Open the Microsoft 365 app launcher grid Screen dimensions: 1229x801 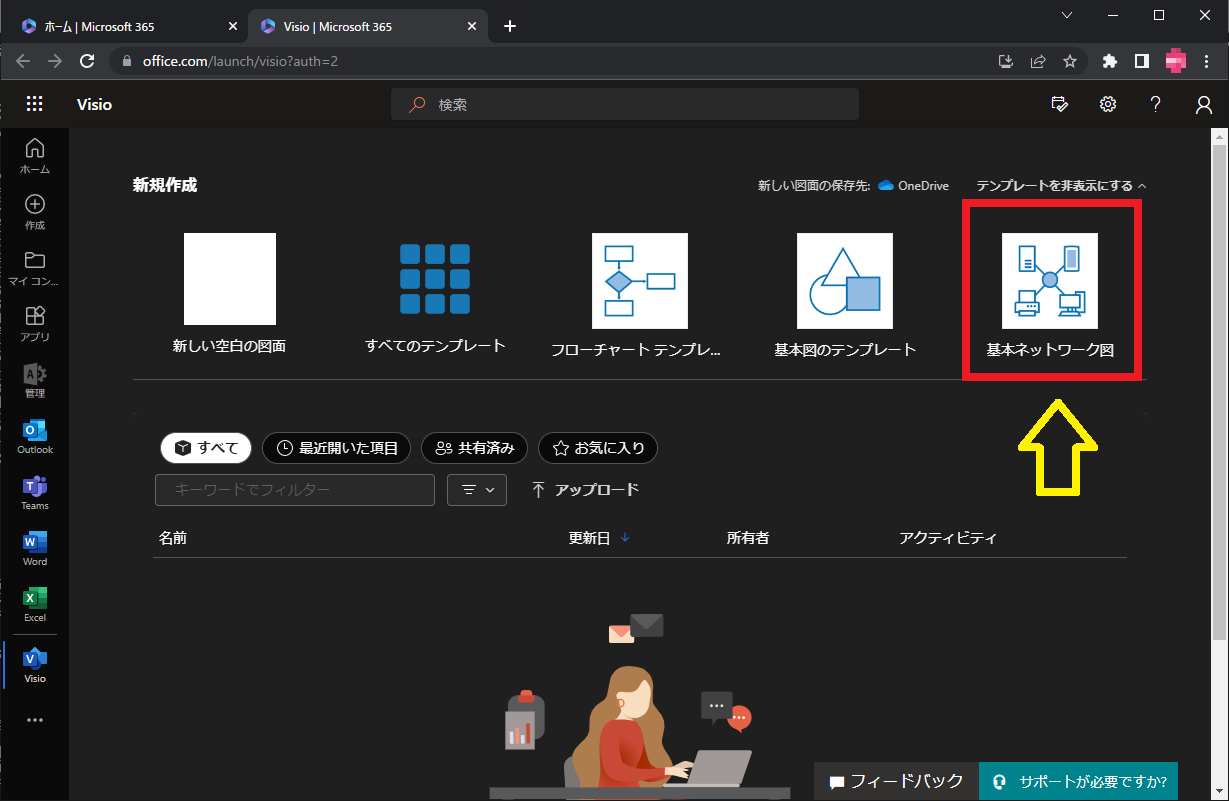[35, 104]
